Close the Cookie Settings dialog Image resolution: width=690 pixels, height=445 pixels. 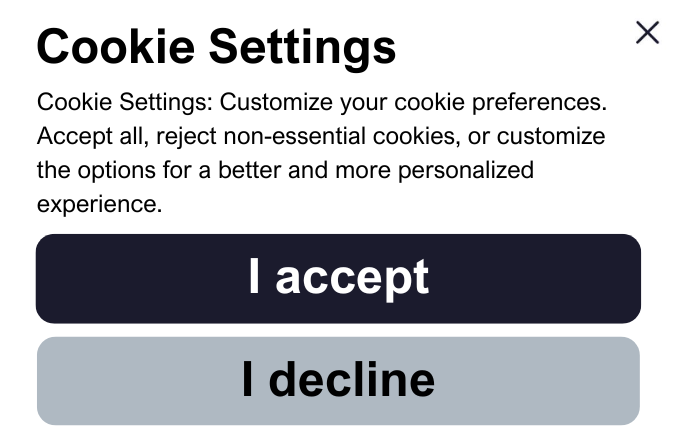click(x=648, y=33)
